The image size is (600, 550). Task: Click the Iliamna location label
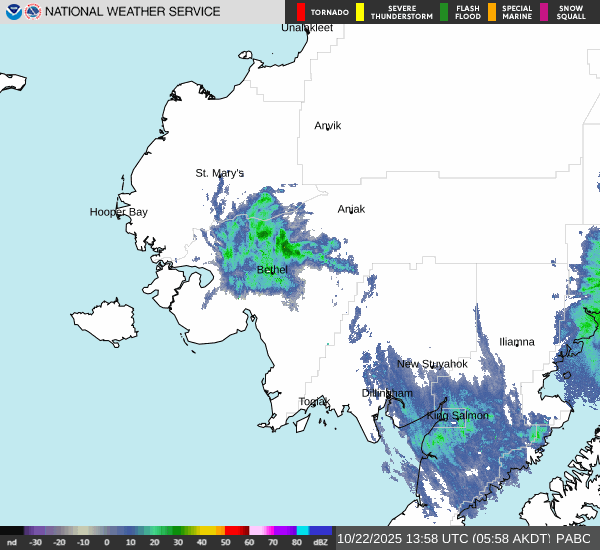pos(517,342)
